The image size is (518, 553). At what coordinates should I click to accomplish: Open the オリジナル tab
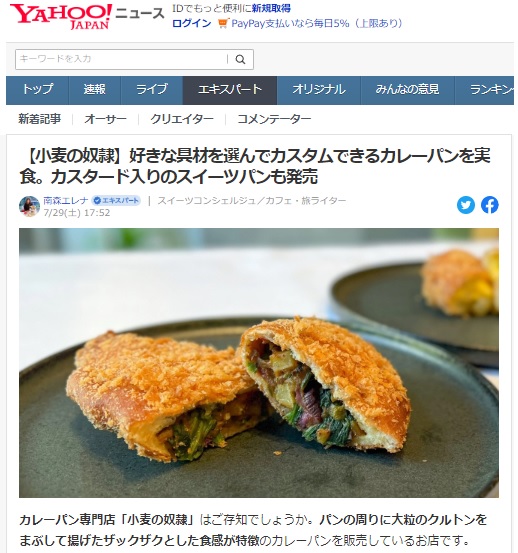[318, 90]
